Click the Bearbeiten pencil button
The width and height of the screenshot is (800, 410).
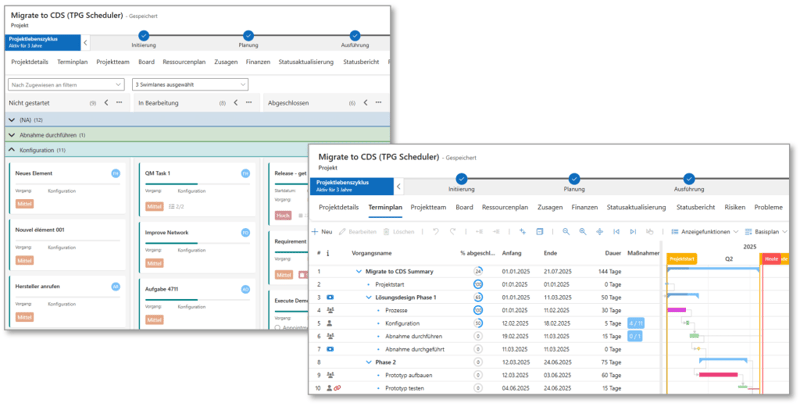[358, 232]
